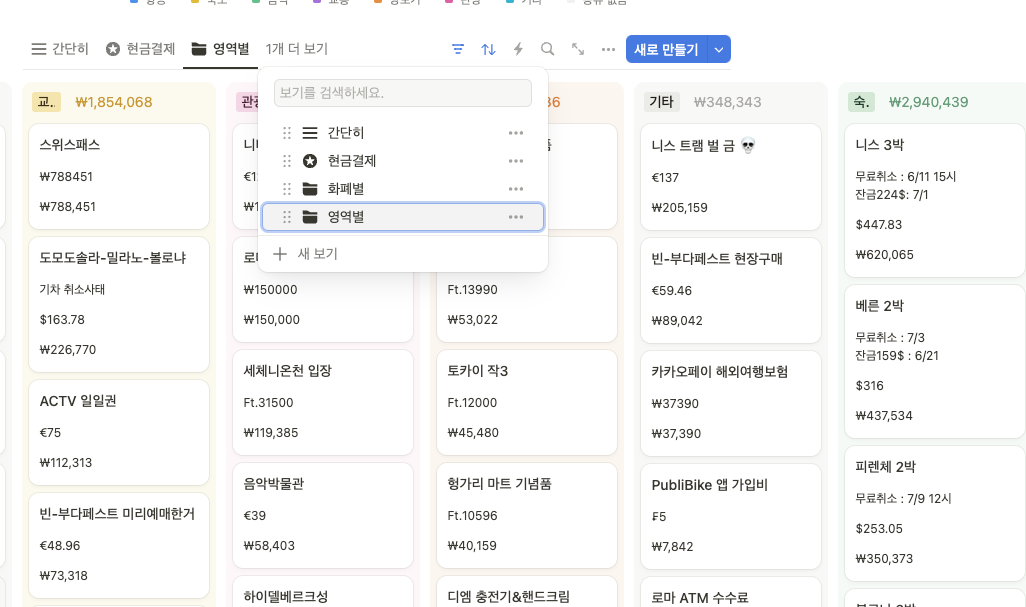Open the PubliBike 앱 가입비 card
The width and height of the screenshot is (1026, 607).
click(731, 517)
